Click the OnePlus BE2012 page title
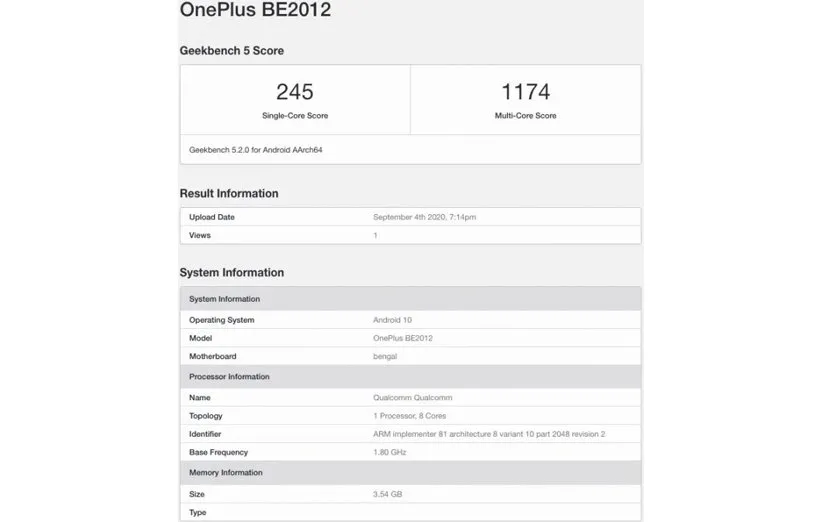The image size is (822, 522). pyautogui.click(x=255, y=12)
